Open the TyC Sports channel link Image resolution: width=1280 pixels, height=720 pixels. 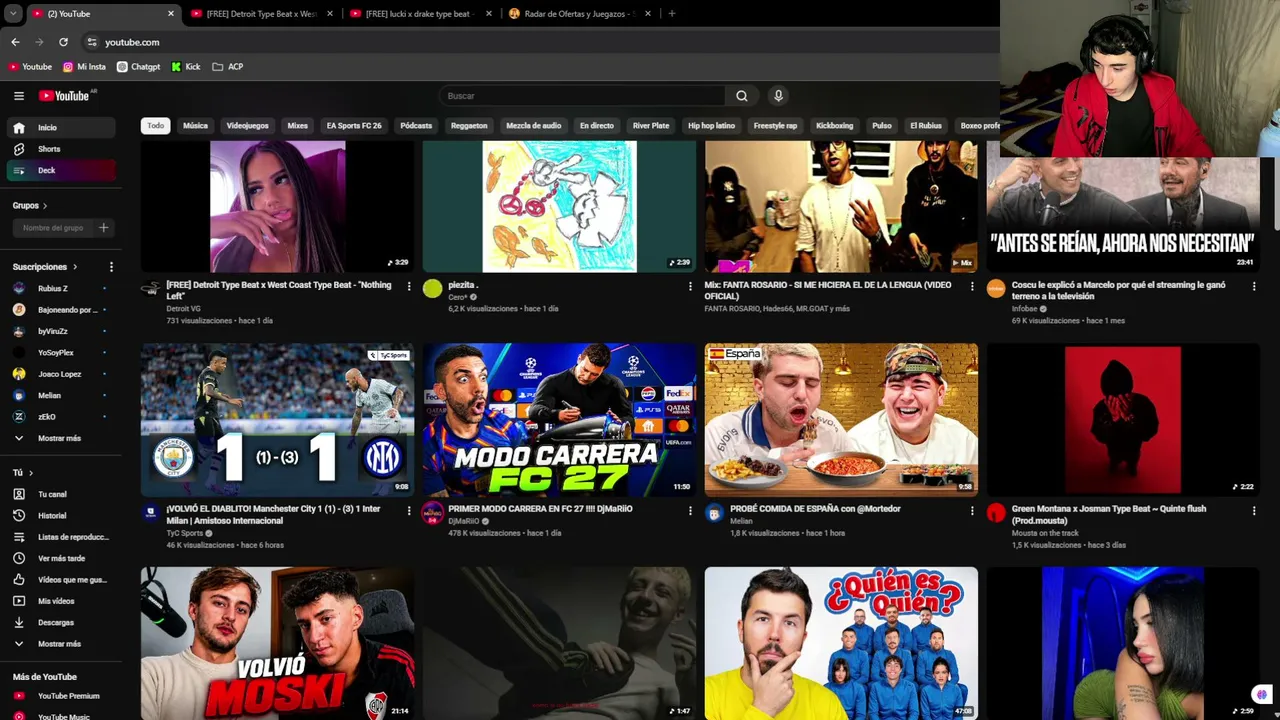[185, 533]
